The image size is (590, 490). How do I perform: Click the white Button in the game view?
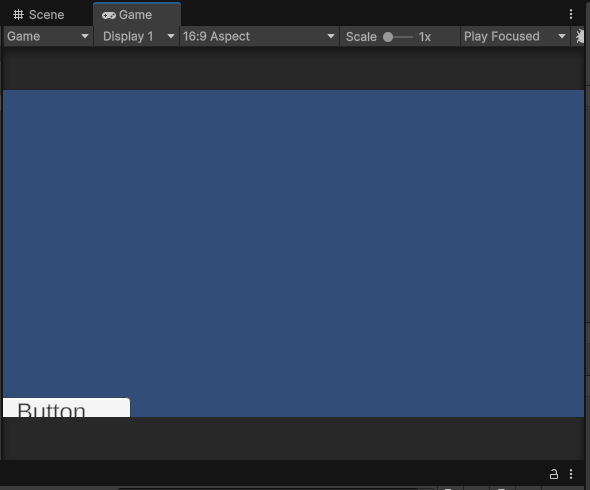[67, 407]
